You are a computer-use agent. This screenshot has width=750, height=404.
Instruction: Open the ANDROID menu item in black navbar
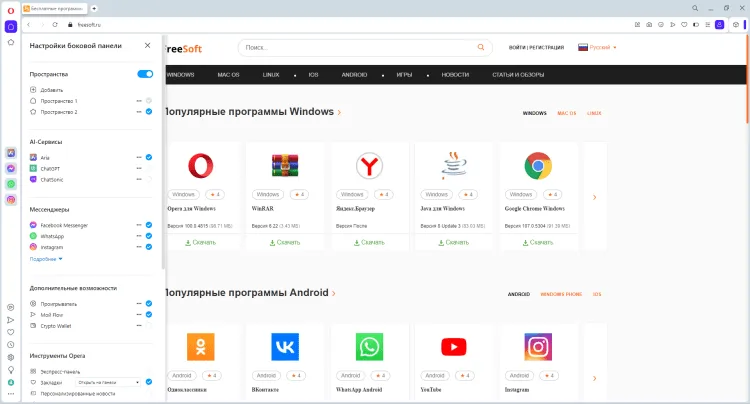(x=354, y=75)
